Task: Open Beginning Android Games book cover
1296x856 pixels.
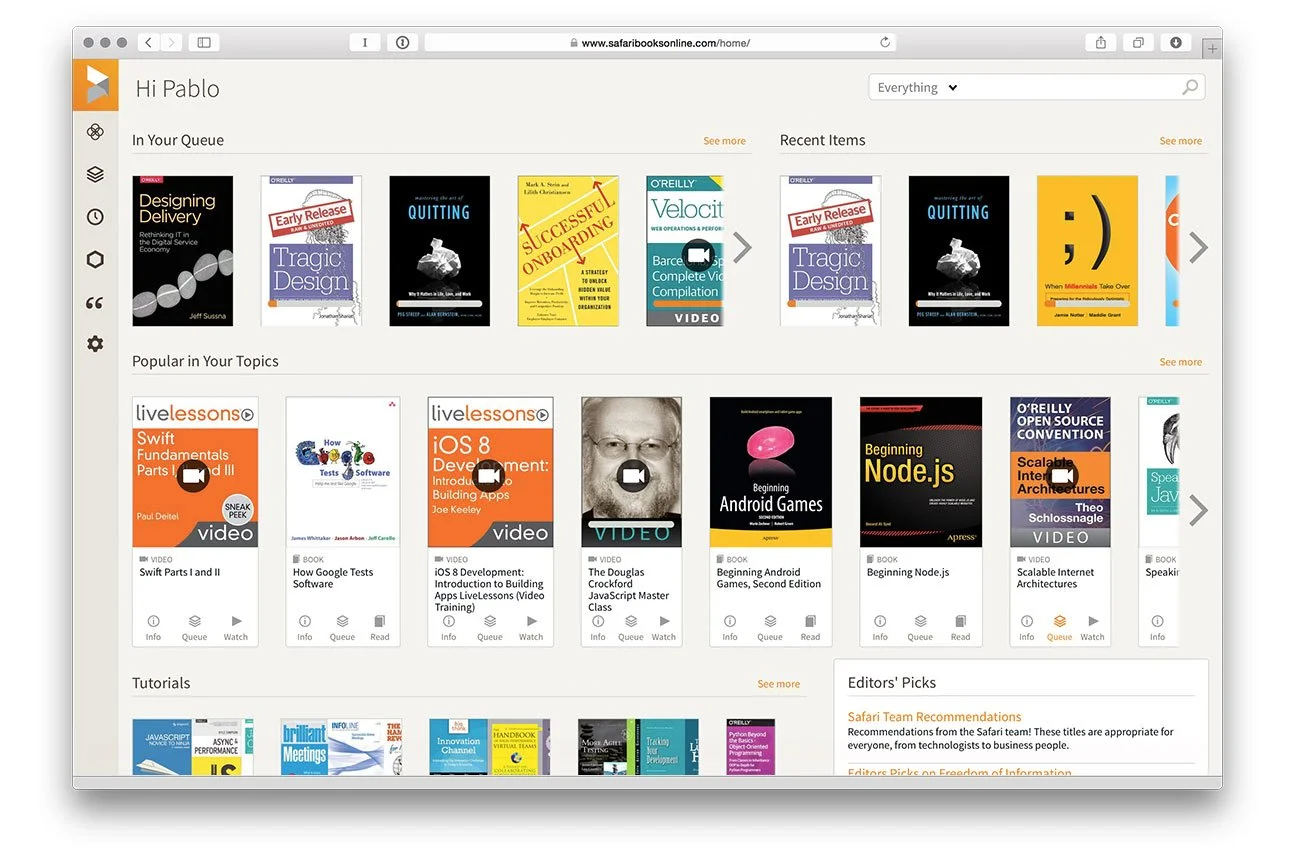Action: 771,472
